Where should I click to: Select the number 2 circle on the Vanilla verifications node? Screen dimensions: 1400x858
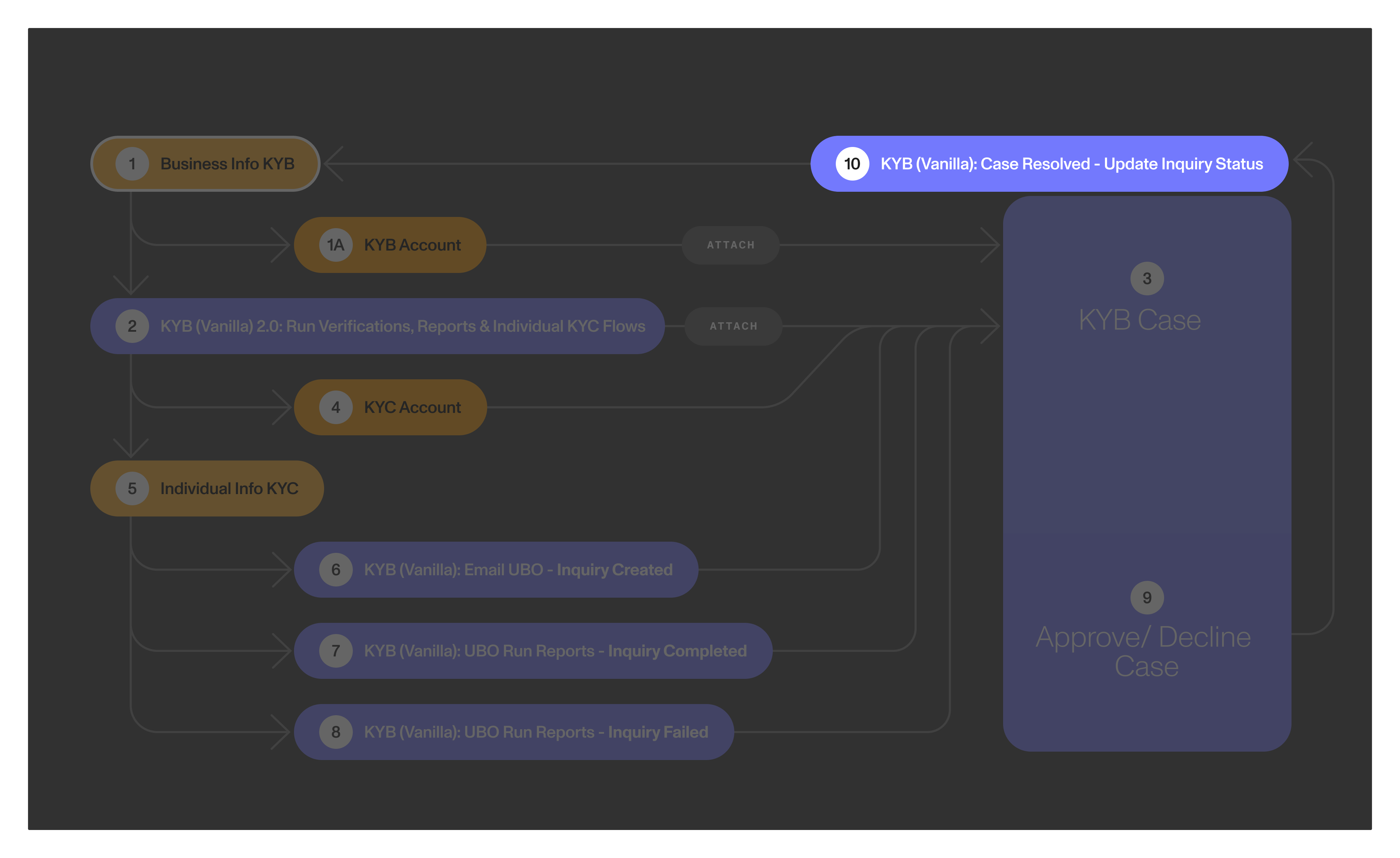point(132,326)
